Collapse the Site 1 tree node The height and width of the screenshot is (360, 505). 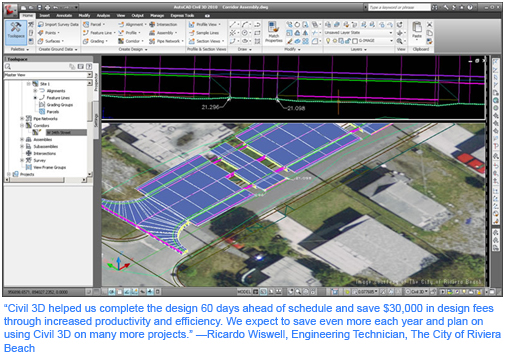coord(29,84)
